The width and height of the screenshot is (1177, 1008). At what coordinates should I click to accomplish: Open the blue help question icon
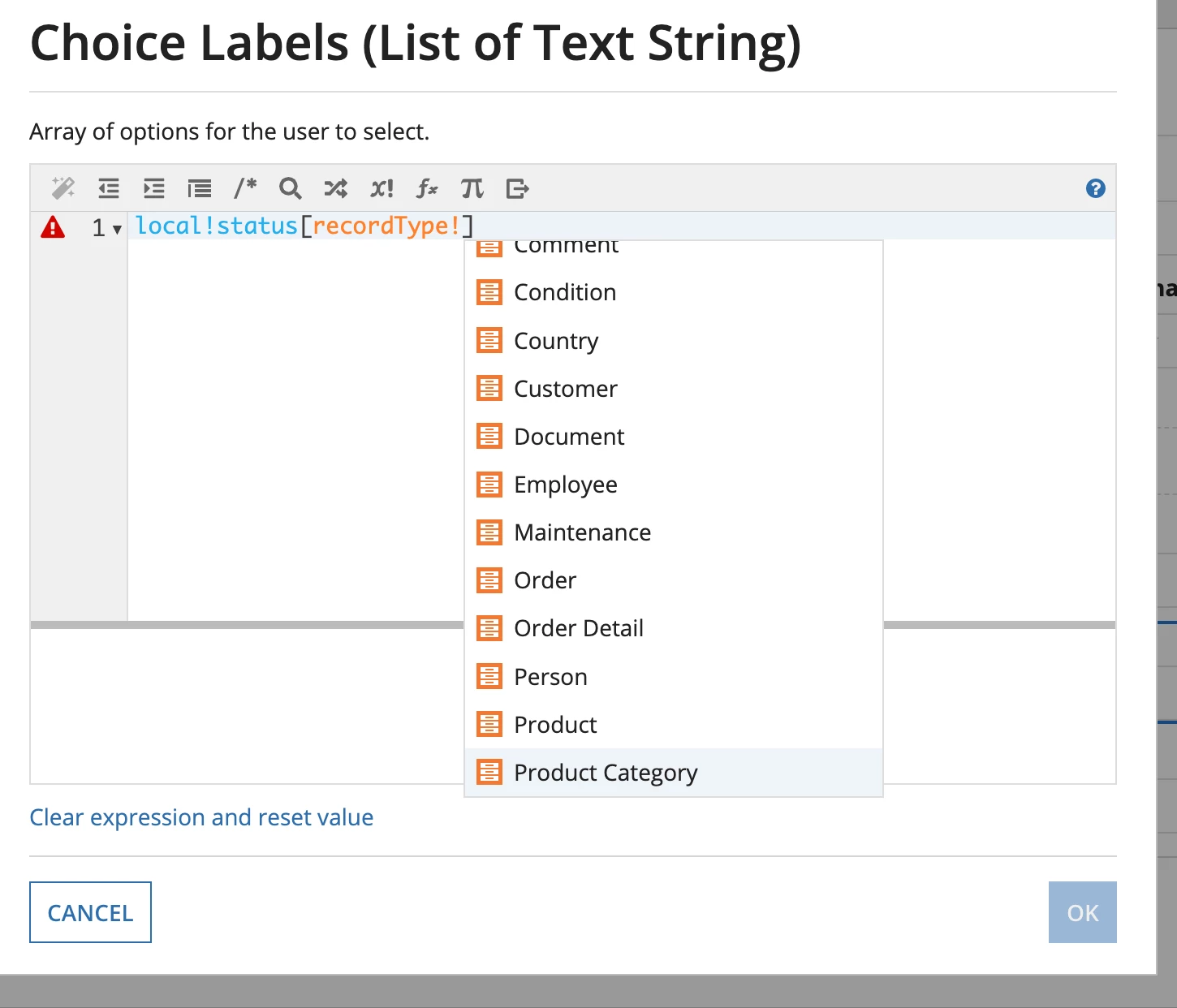click(1095, 188)
